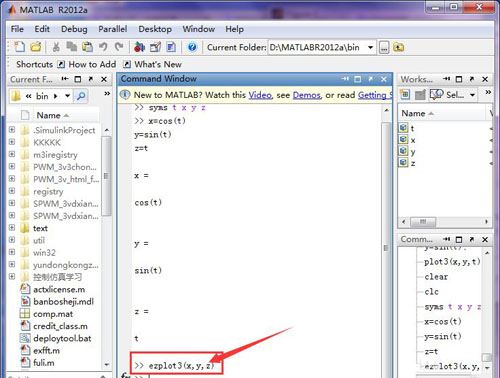
Task: Open the Help menu
Action: click(234, 29)
